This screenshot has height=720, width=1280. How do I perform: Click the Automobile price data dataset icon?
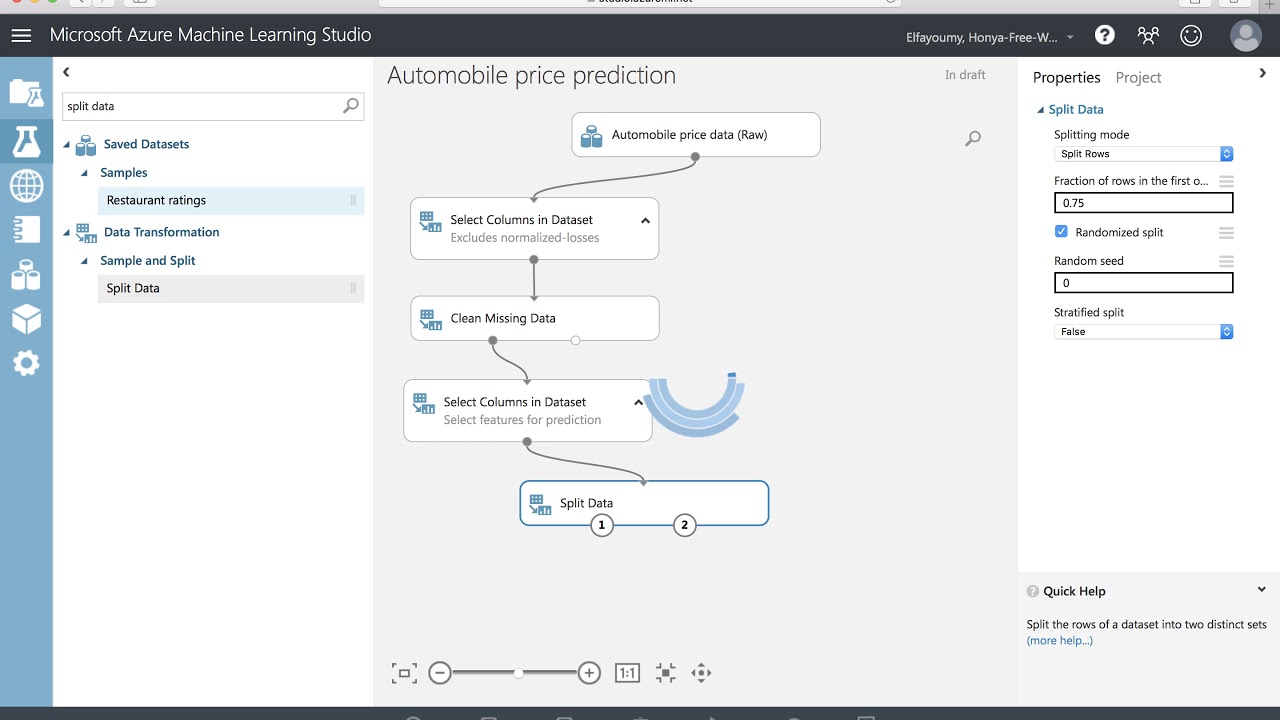click(592, 136)
